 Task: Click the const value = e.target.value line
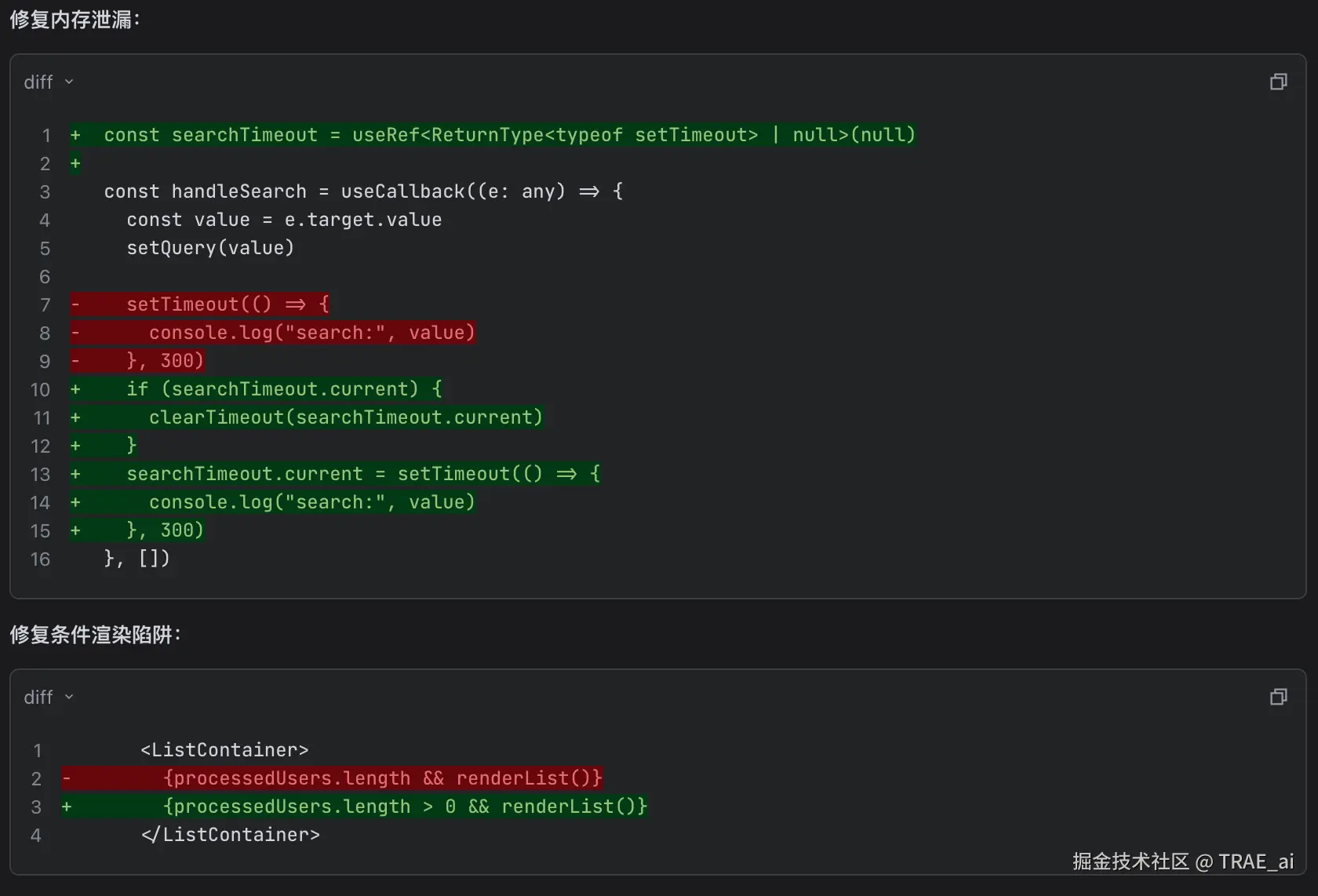click(284, 220)
